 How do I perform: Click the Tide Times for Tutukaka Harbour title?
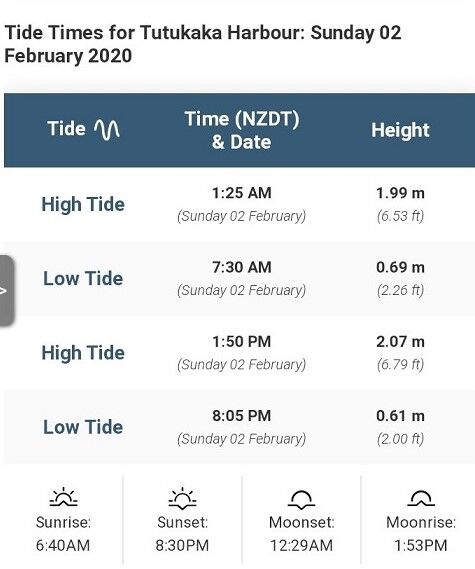pos(203,44)
